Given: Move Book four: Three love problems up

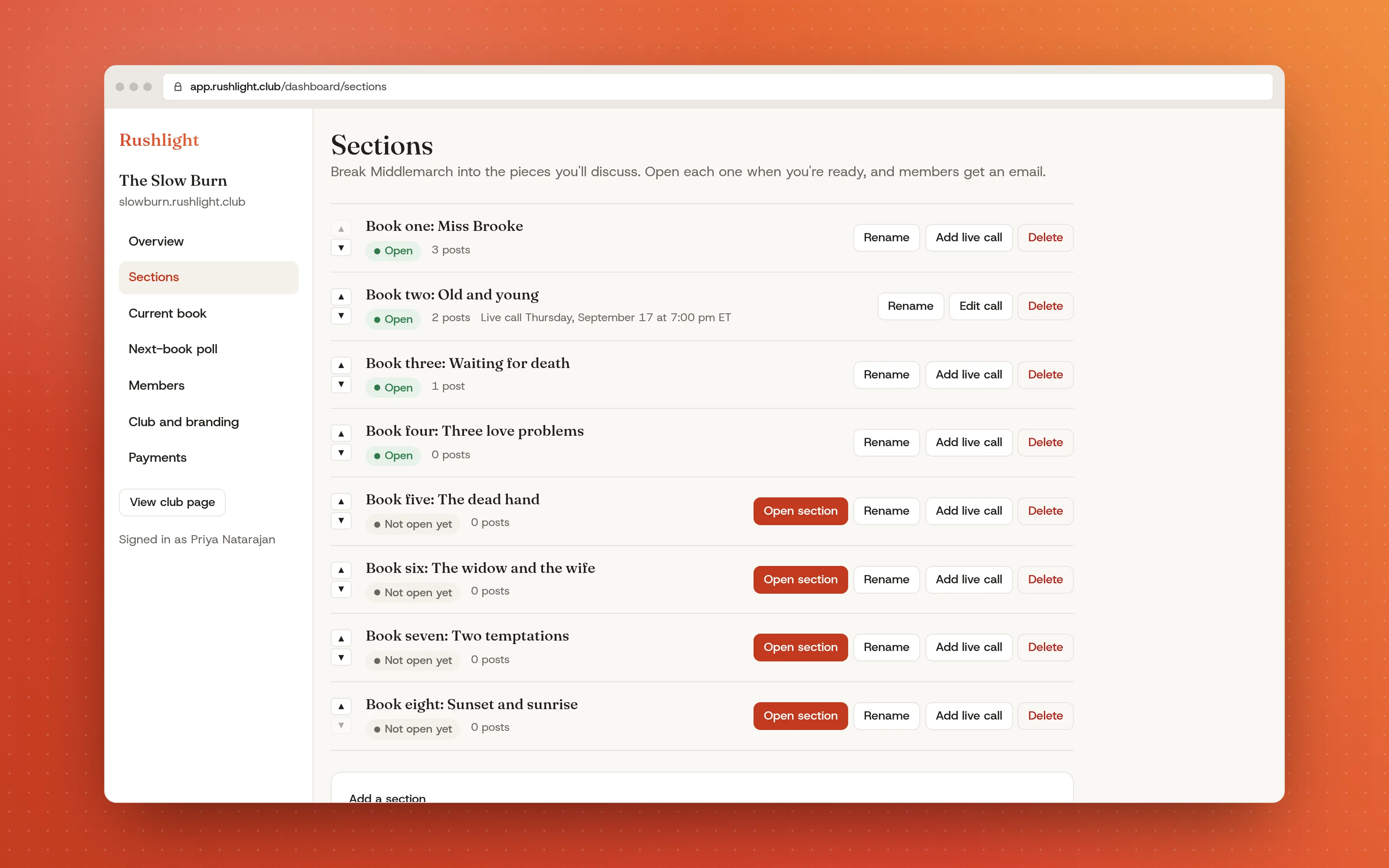Looking at the screenshot, I should pos(341,434).
